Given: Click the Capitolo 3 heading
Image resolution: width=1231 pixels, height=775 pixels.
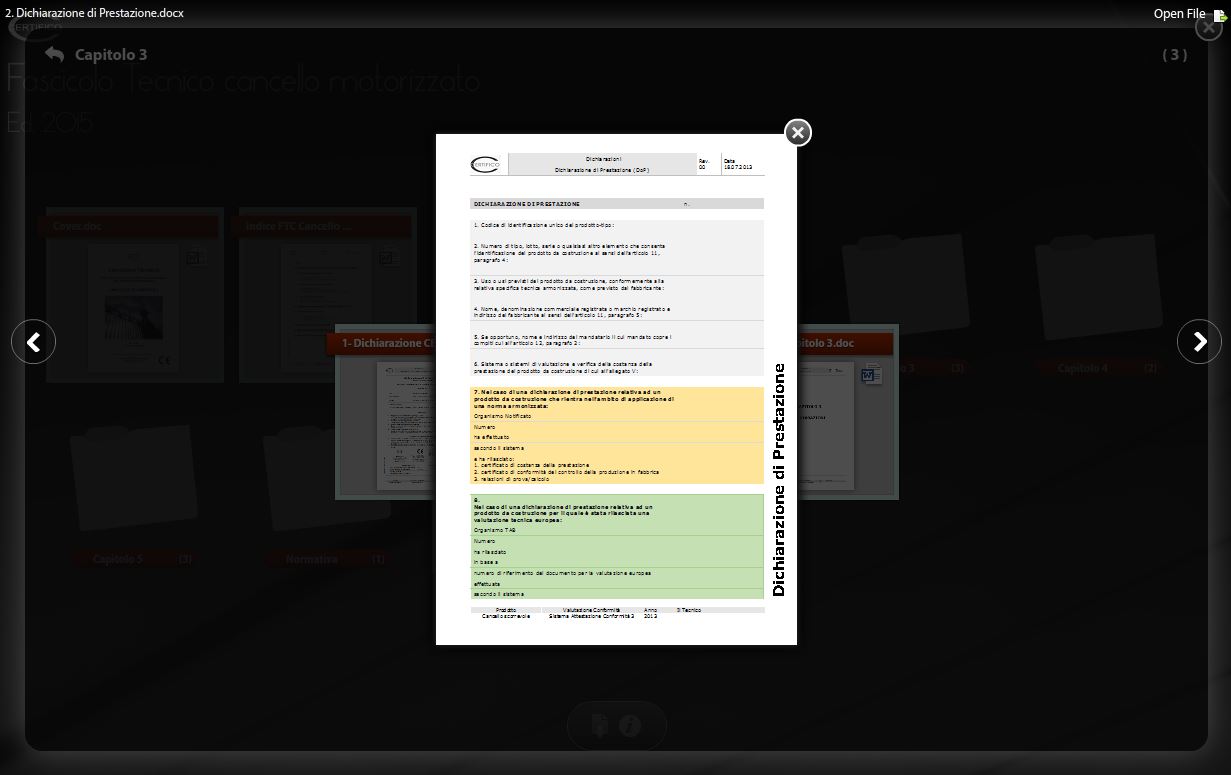Looking at the screenshot, I should (111, 55).
